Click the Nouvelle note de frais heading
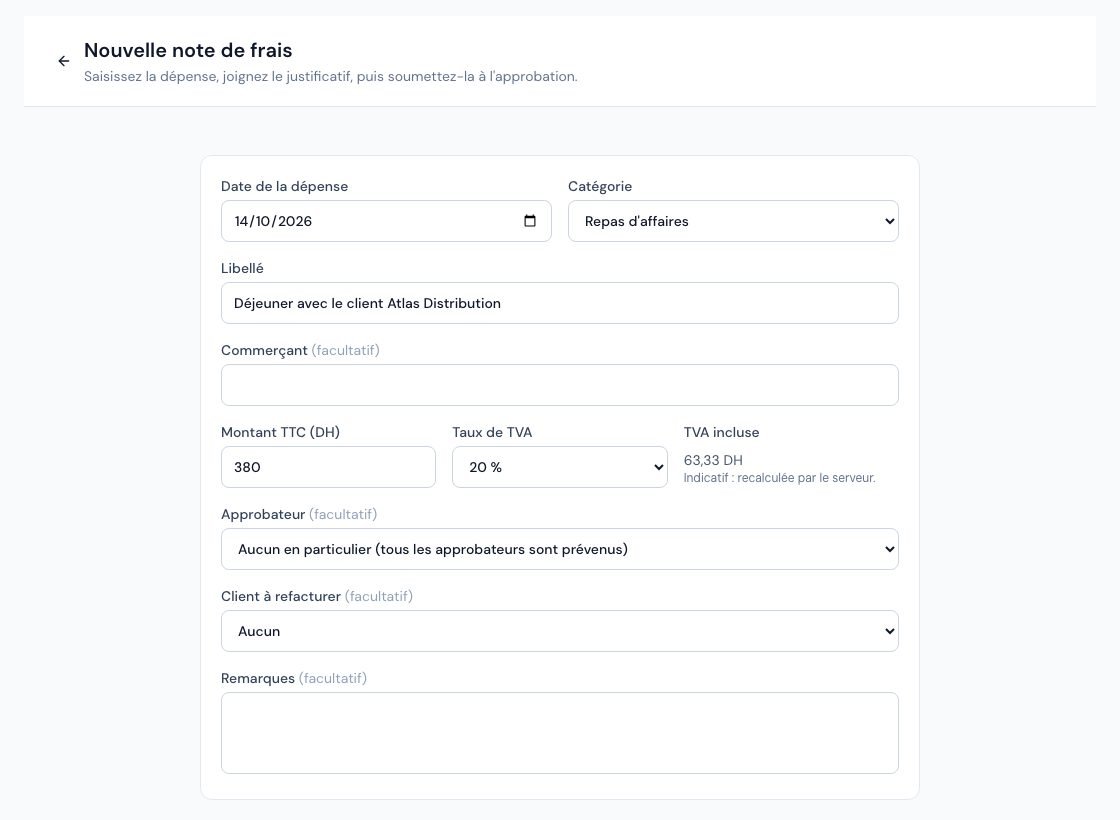 (x=188, y=51)
